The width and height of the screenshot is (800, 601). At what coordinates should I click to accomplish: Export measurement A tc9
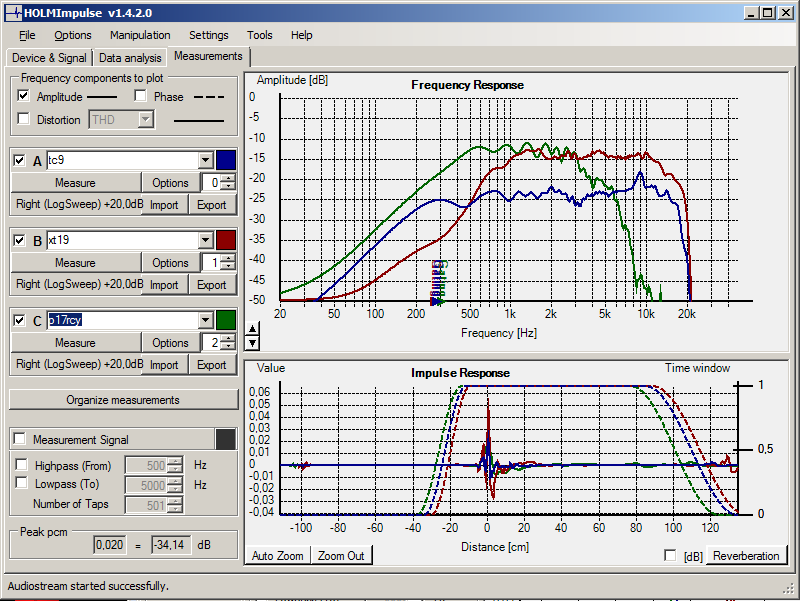tap(212, 205)
